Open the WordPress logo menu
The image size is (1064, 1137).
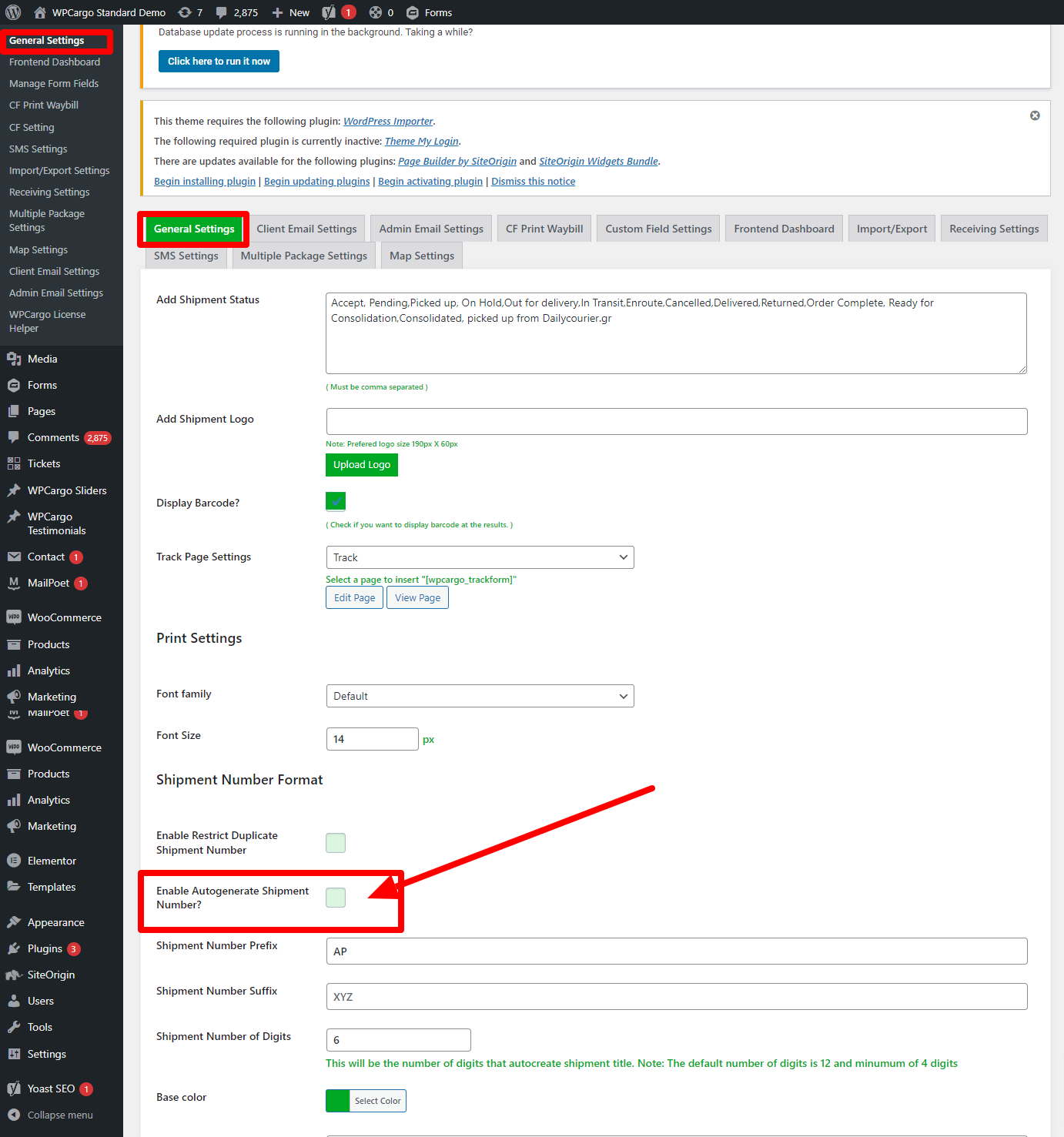click(x=13, y=12)
